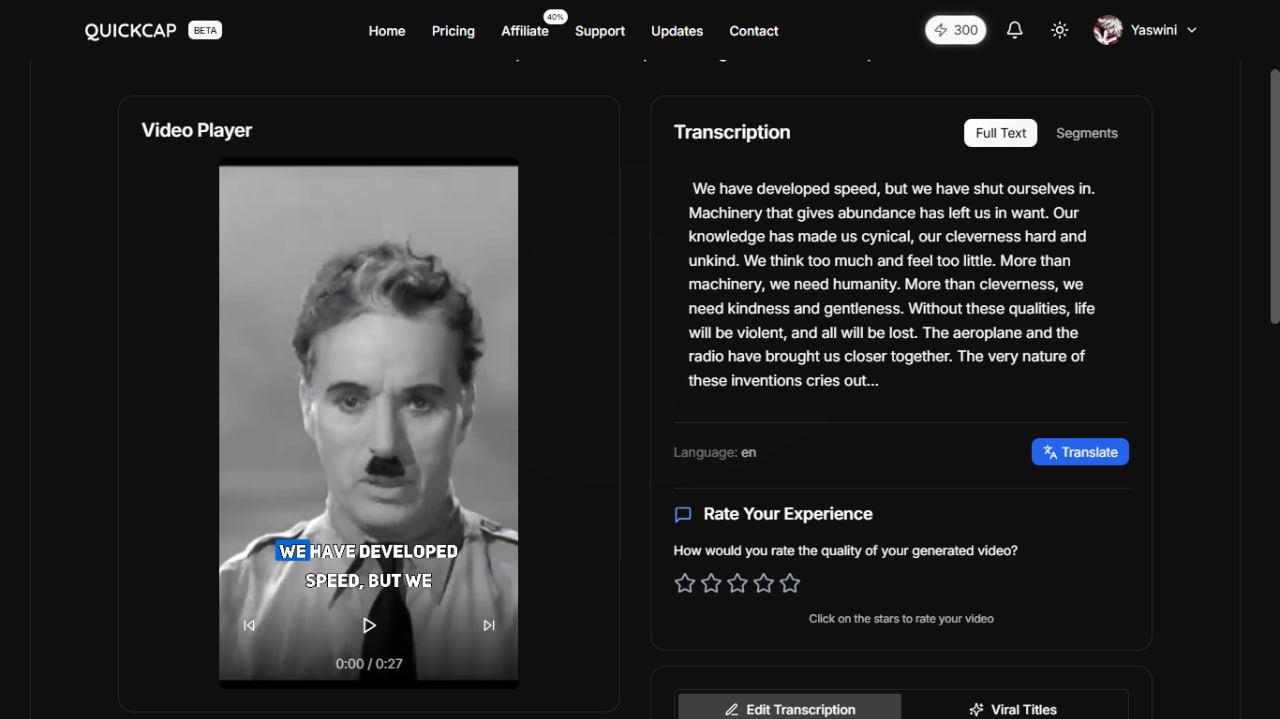Open the Contact page
This screenshot has width=1280, height=719.
754,31
